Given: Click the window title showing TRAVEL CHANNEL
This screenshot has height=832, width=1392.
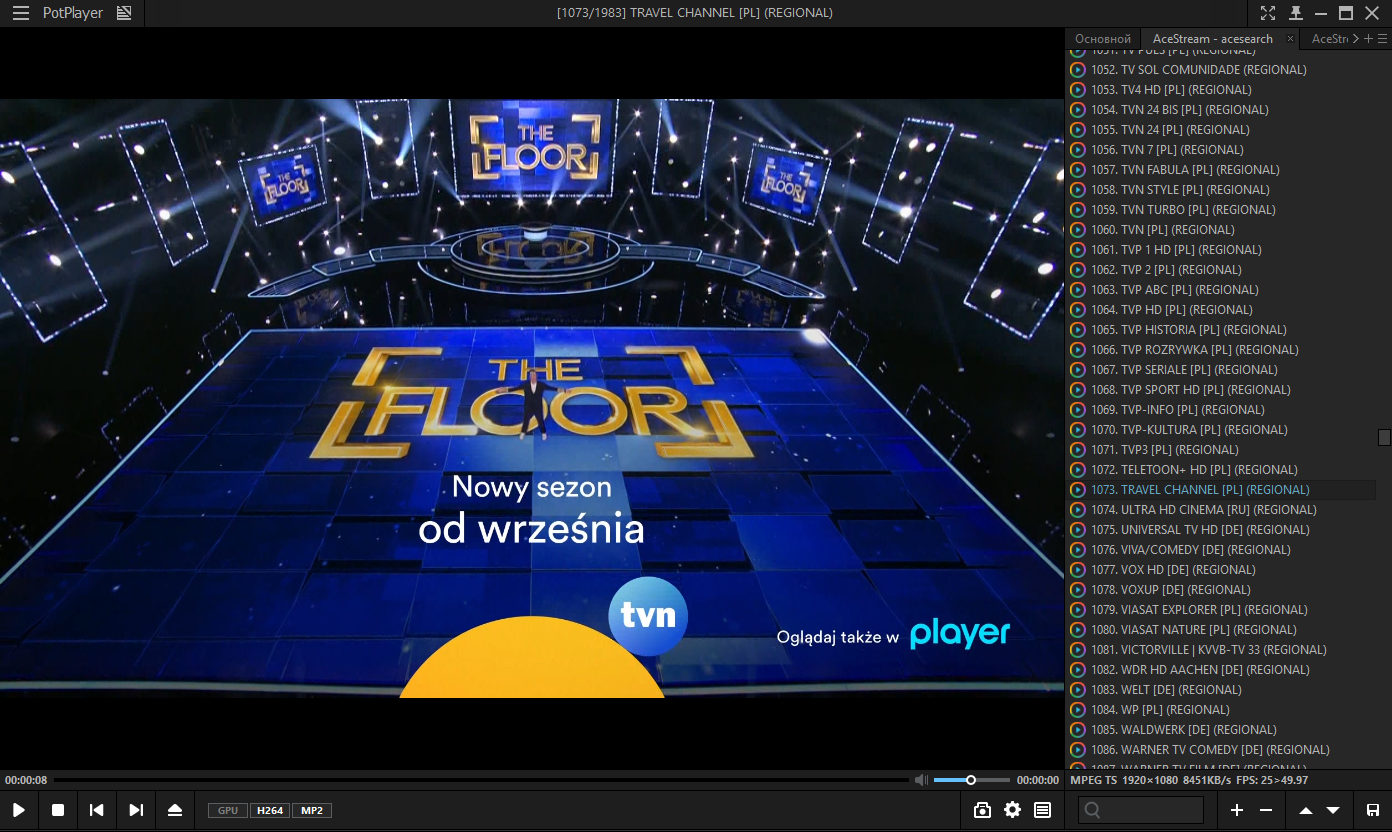Looking at the screenshot, I should [x=695, y=13].
